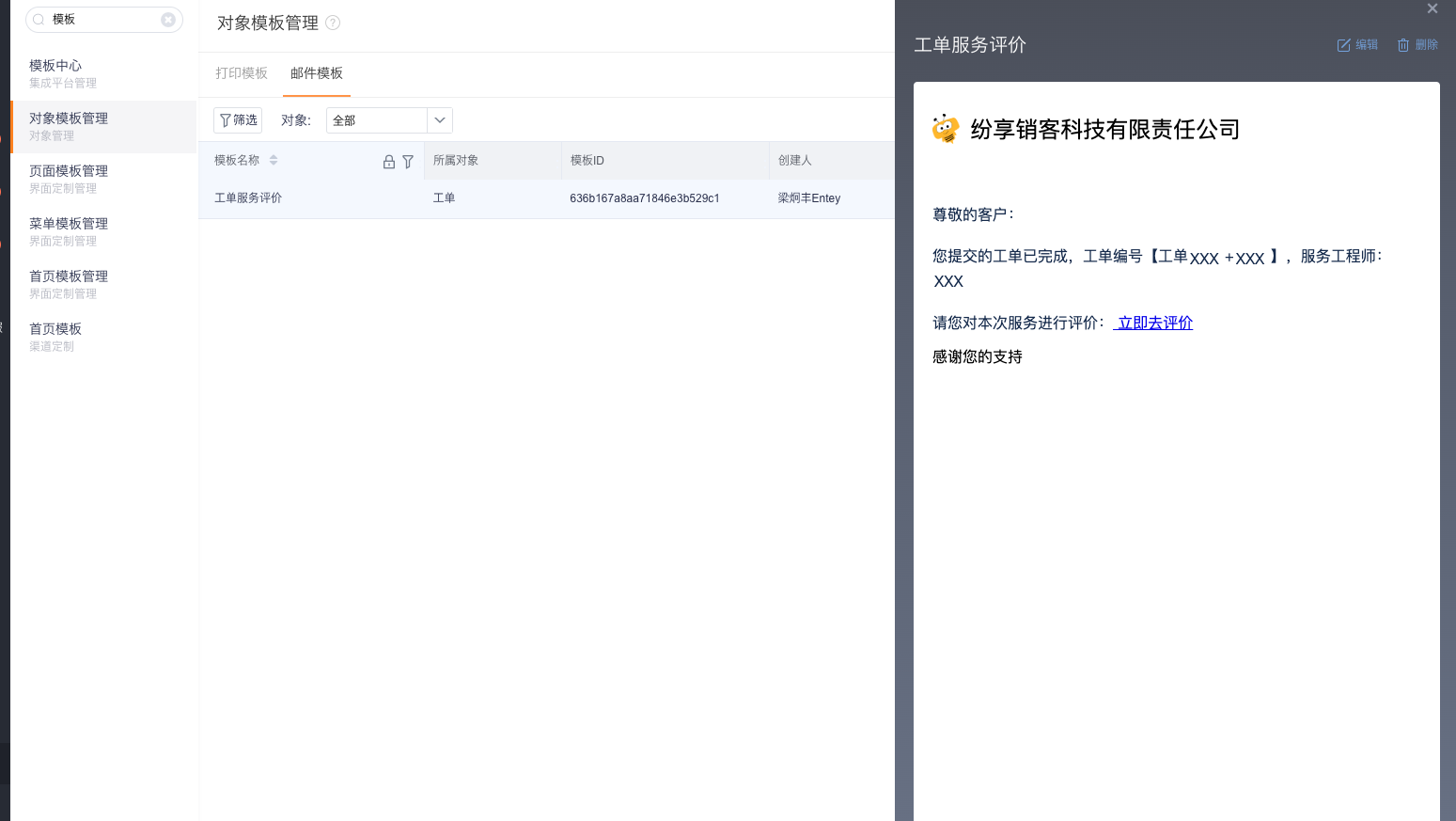
Task: Click the 感谢您的支持 closing text
Action: click(x=978, y=356)
